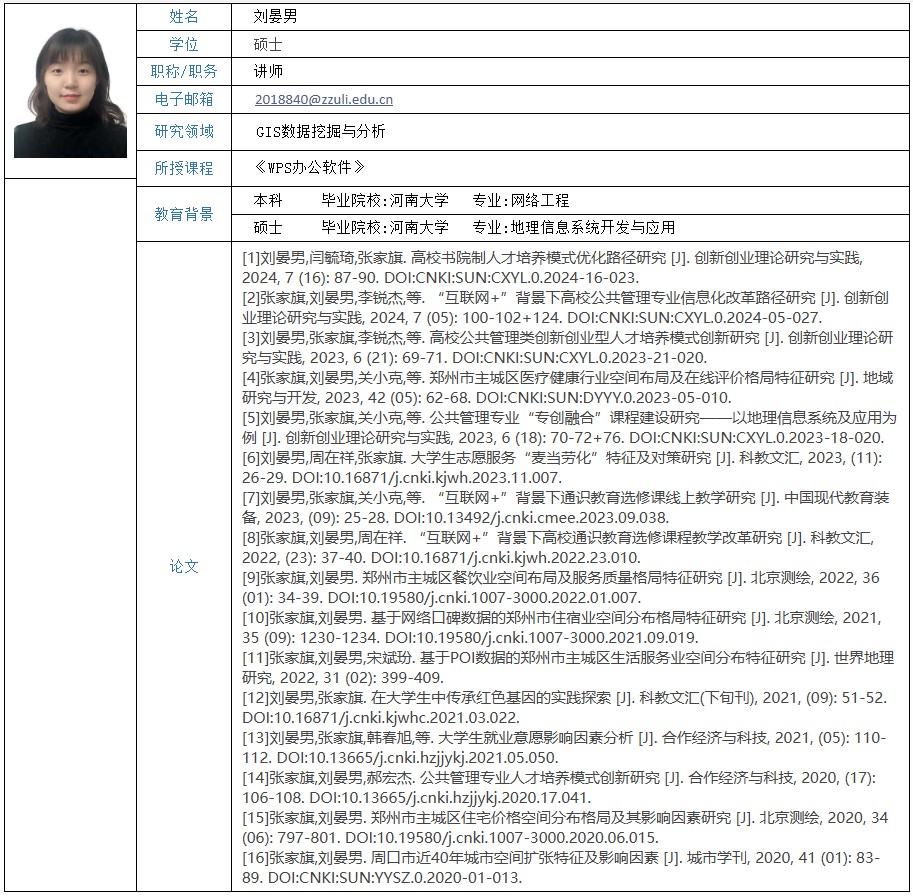Click the profile photo of the lecturer

pyautogui.click(x=70, y=91)
